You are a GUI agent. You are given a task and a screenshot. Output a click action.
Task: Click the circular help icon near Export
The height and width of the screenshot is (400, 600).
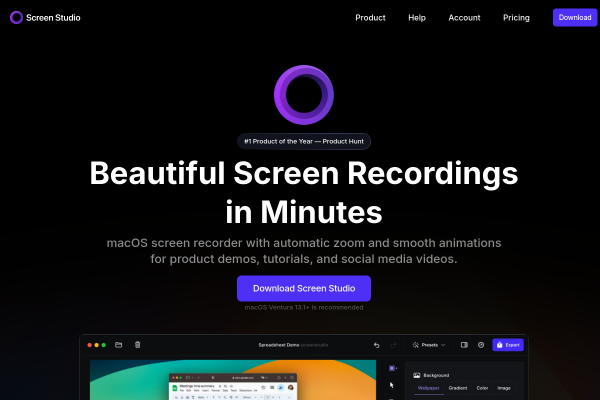pyautogui.click(x=481, y=345)
